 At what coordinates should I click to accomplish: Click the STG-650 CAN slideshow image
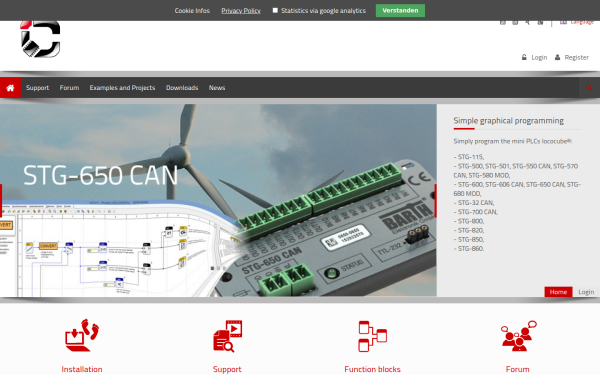coord(218,200)
